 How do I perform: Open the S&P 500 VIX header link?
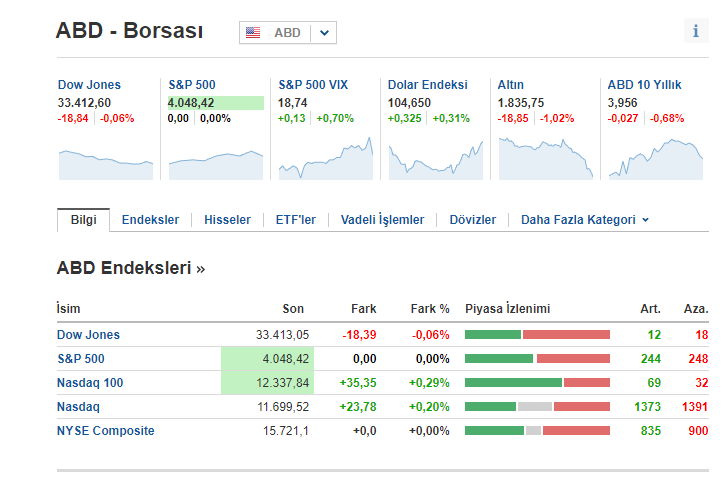(313, 85)
